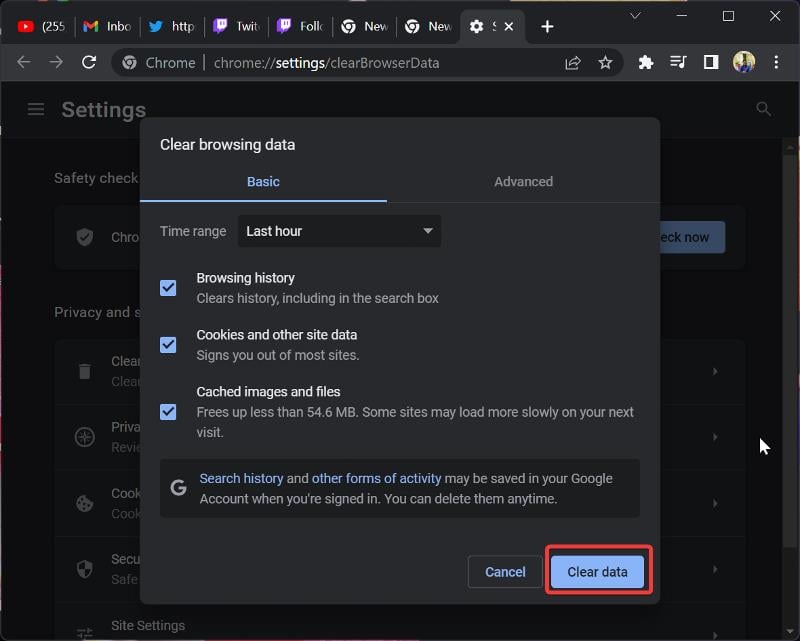The image size is (800, 641).
Task: Expand the Clear browsing data row arrow
Action: point(715,372)
